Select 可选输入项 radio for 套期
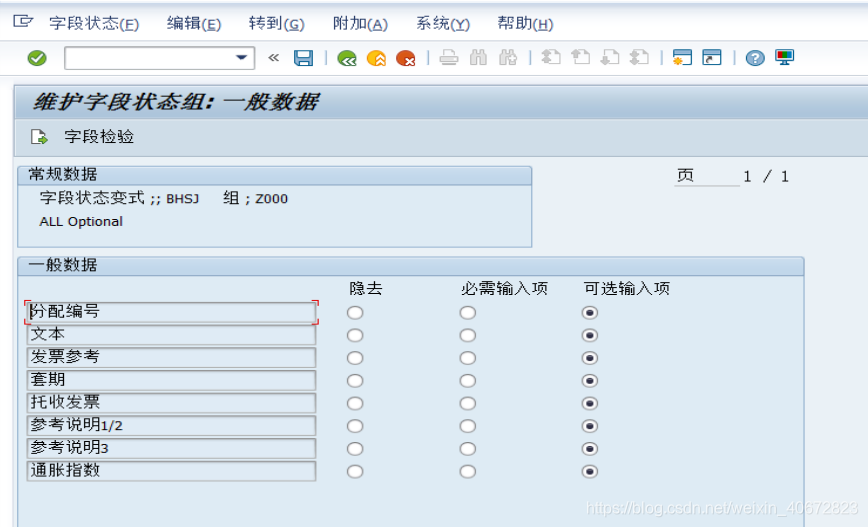 590,381
